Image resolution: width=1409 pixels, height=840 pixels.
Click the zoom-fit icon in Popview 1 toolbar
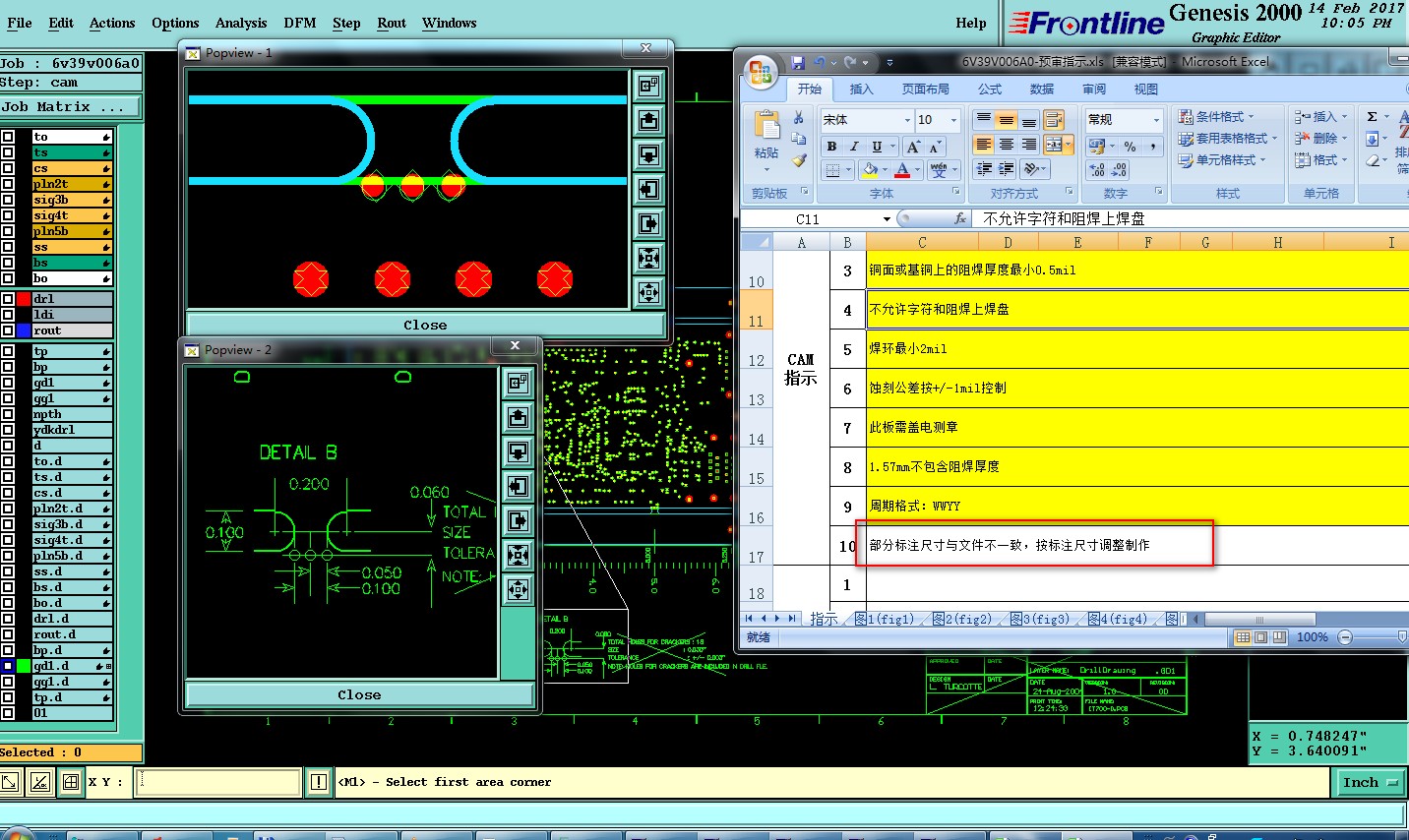coord(648,258)
